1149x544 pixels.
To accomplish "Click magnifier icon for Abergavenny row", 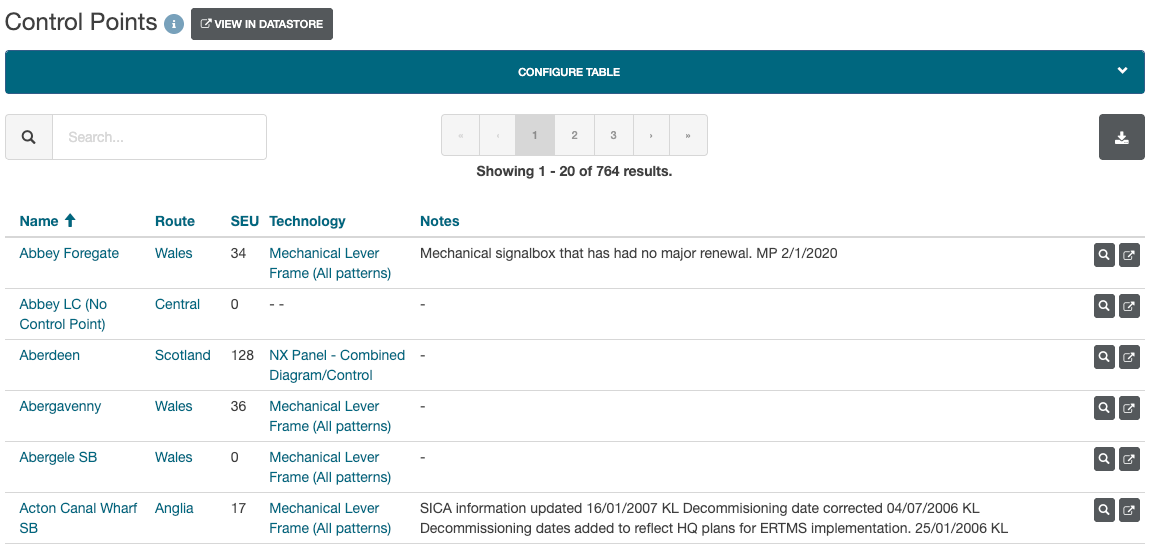I will coord(1104,408).
